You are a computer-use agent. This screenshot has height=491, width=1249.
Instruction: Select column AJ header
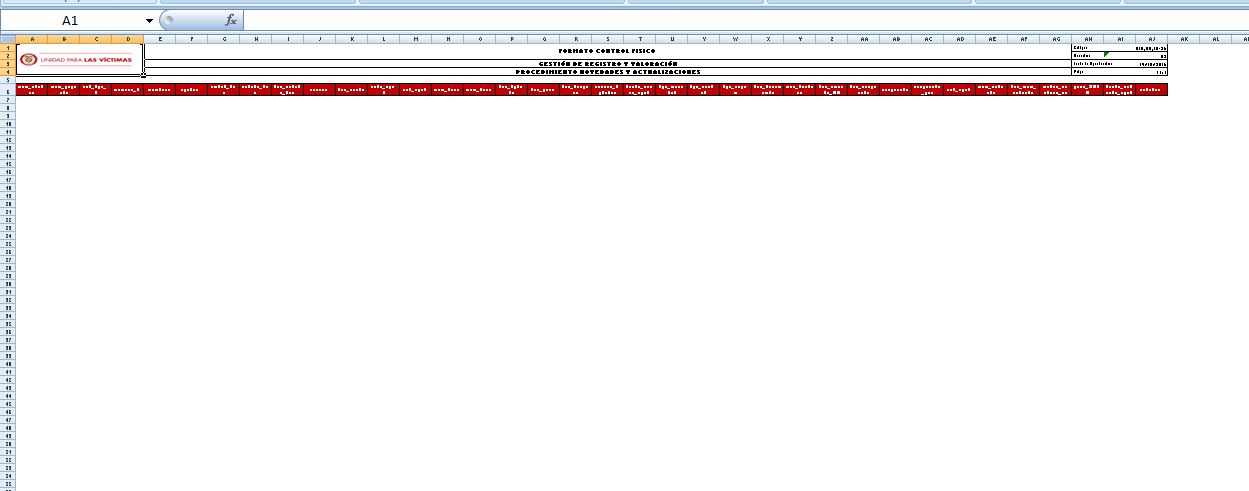pyautogui.click(x=1152, y=39)
